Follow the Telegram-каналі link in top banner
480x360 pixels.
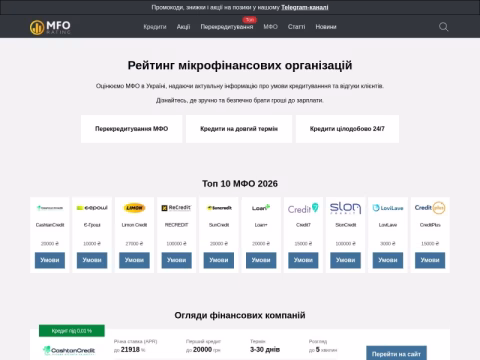pos(305,7)
